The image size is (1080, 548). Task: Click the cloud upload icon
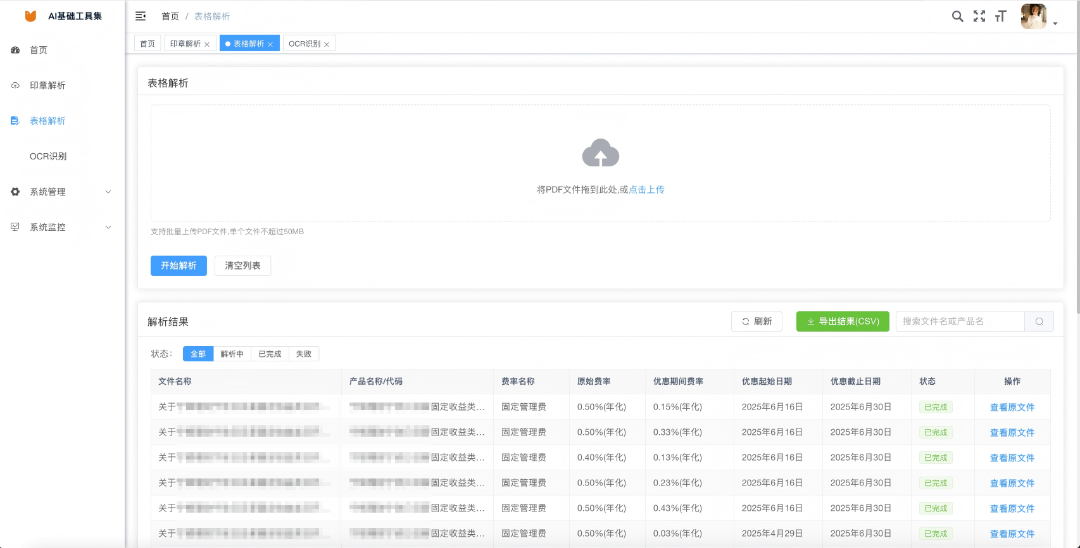tap(601, 153)
